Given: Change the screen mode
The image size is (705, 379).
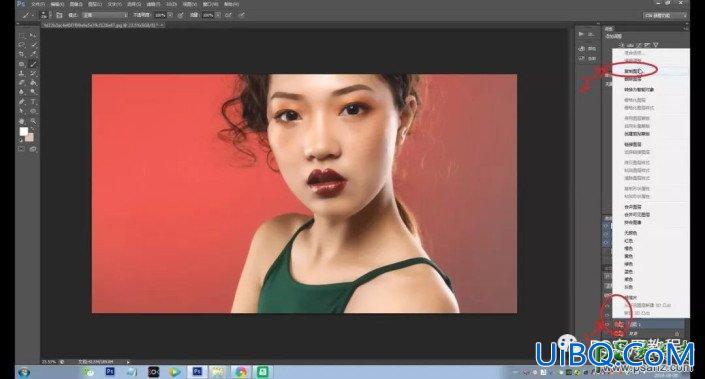Looking at the screenshot, I should pyautogui.click(x=33, y=149).
